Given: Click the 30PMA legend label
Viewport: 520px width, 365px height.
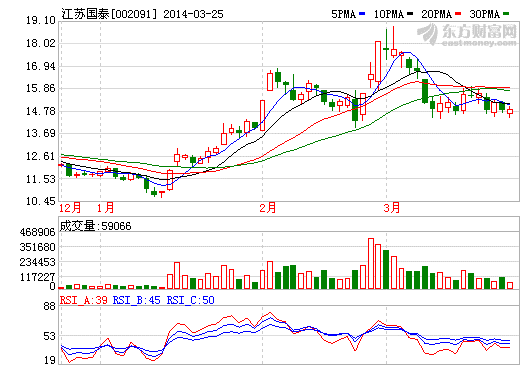Looking at the screenshot, I should (485, 14).
